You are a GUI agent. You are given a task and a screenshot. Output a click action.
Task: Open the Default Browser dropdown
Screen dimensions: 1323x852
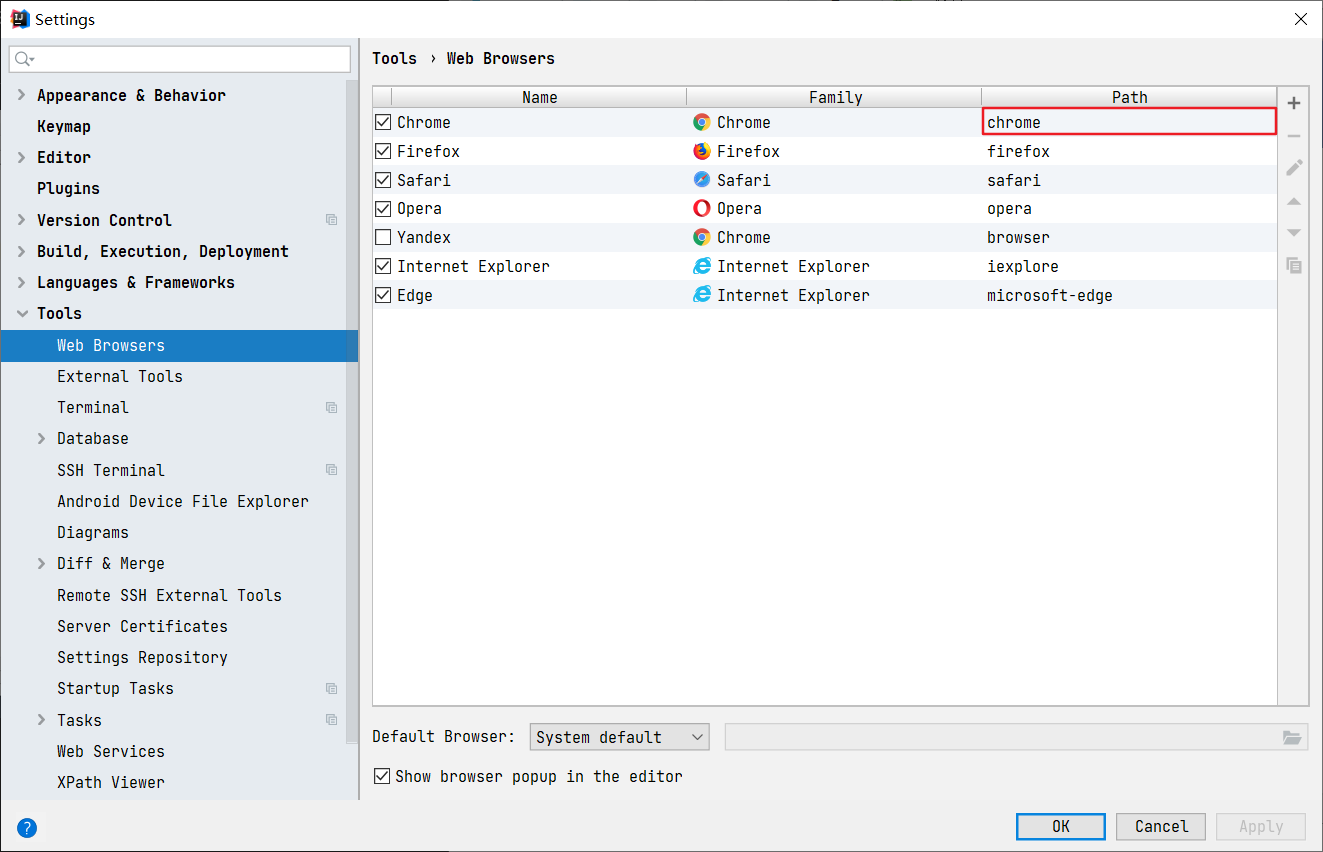pos(619,736)
